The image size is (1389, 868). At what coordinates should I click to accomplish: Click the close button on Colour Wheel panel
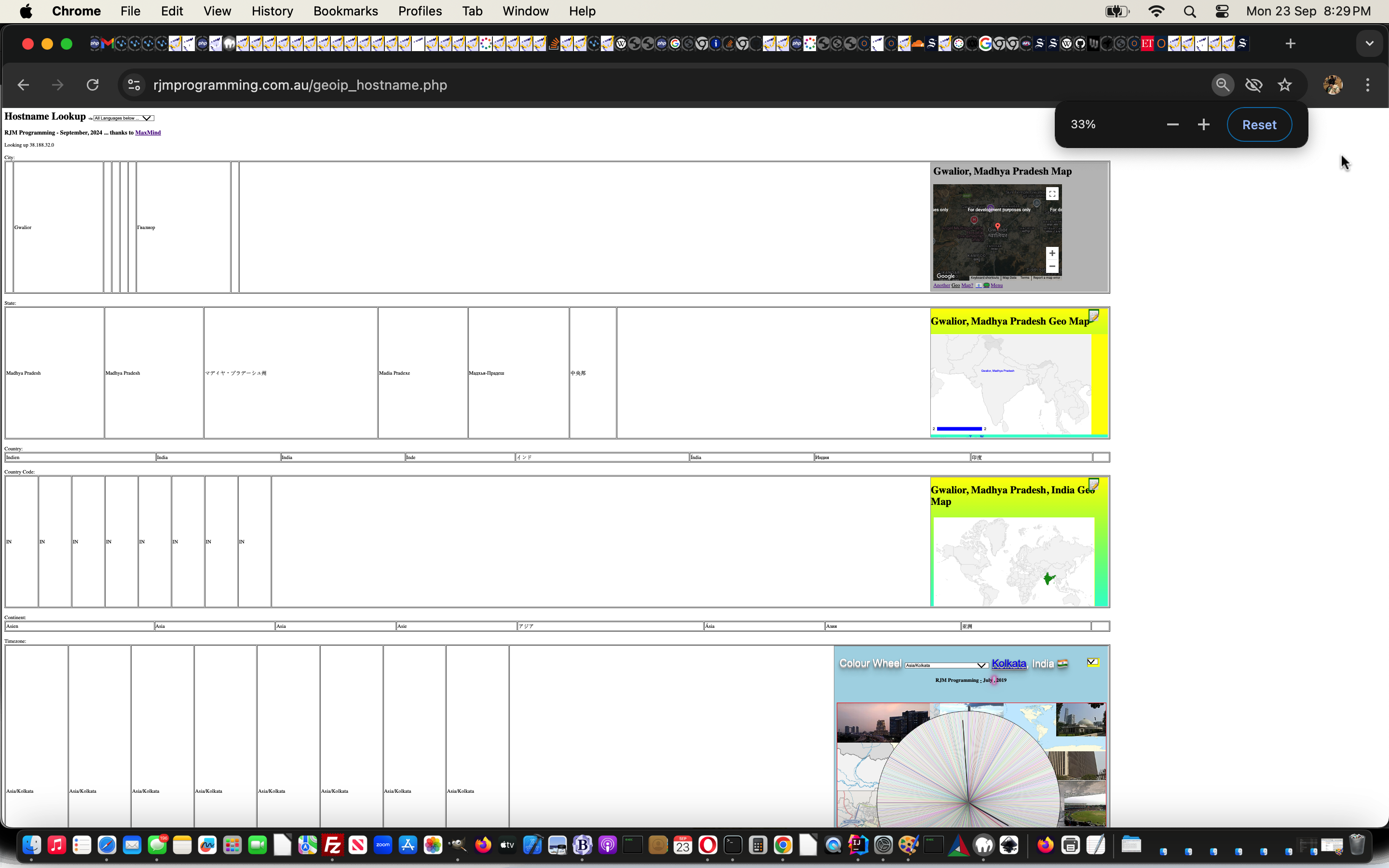pos(1093,662)
